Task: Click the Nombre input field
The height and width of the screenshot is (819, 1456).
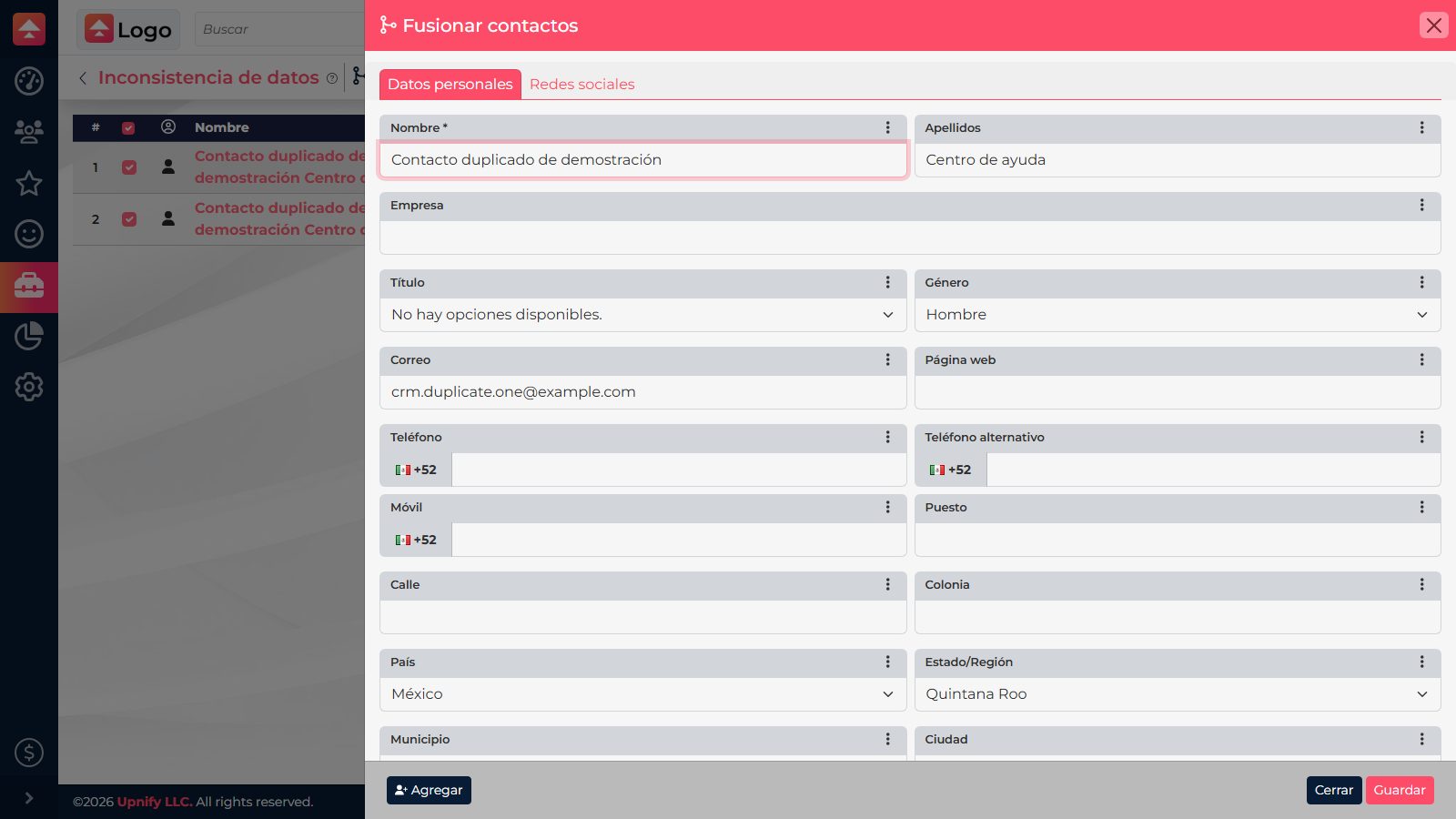Action: click(643, 160)
